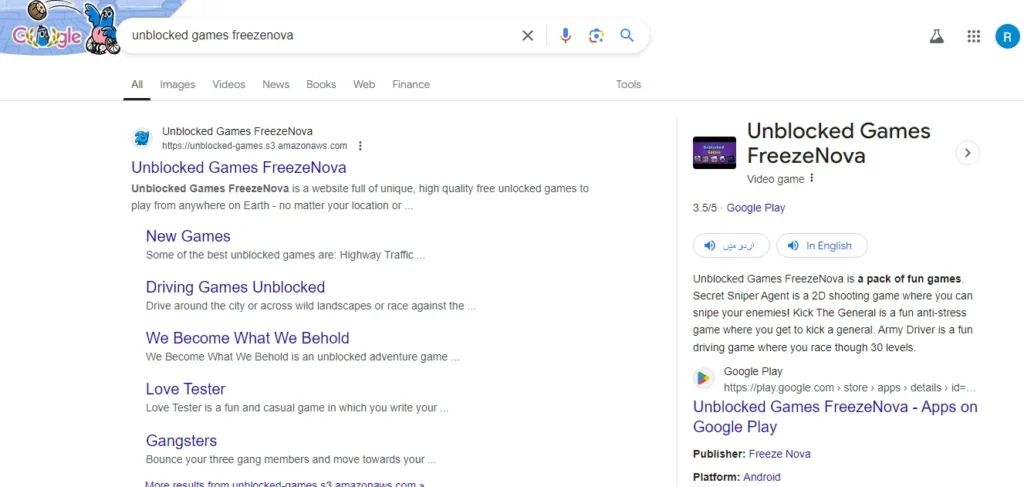Switch to the Finance tab
Viewport: 1024px width, 487px height.
point(411,84)
